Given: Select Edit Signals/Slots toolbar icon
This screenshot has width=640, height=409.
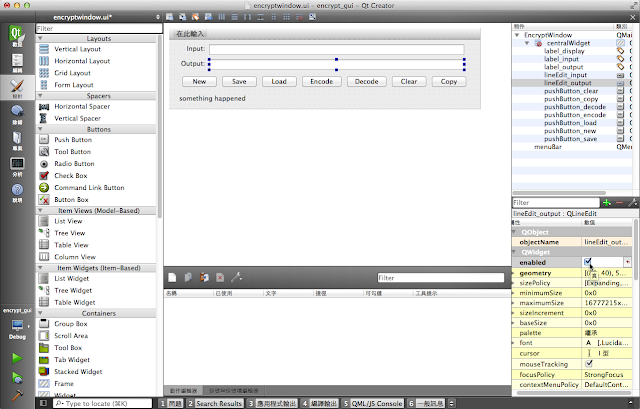Looking at the screenshot, I should pyautogui.click(x=182, y=17).
